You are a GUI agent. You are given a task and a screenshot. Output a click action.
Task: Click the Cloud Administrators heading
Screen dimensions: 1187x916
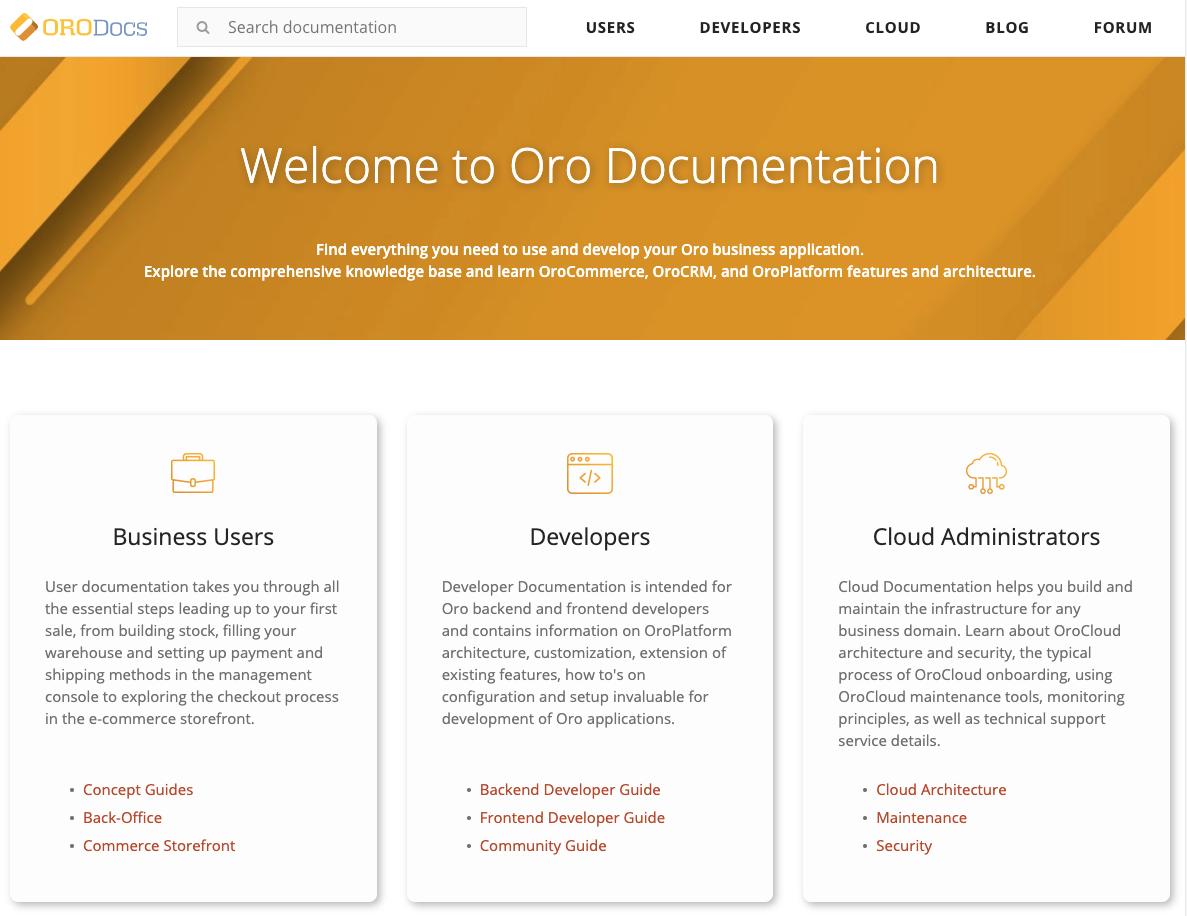pos(986,537)
